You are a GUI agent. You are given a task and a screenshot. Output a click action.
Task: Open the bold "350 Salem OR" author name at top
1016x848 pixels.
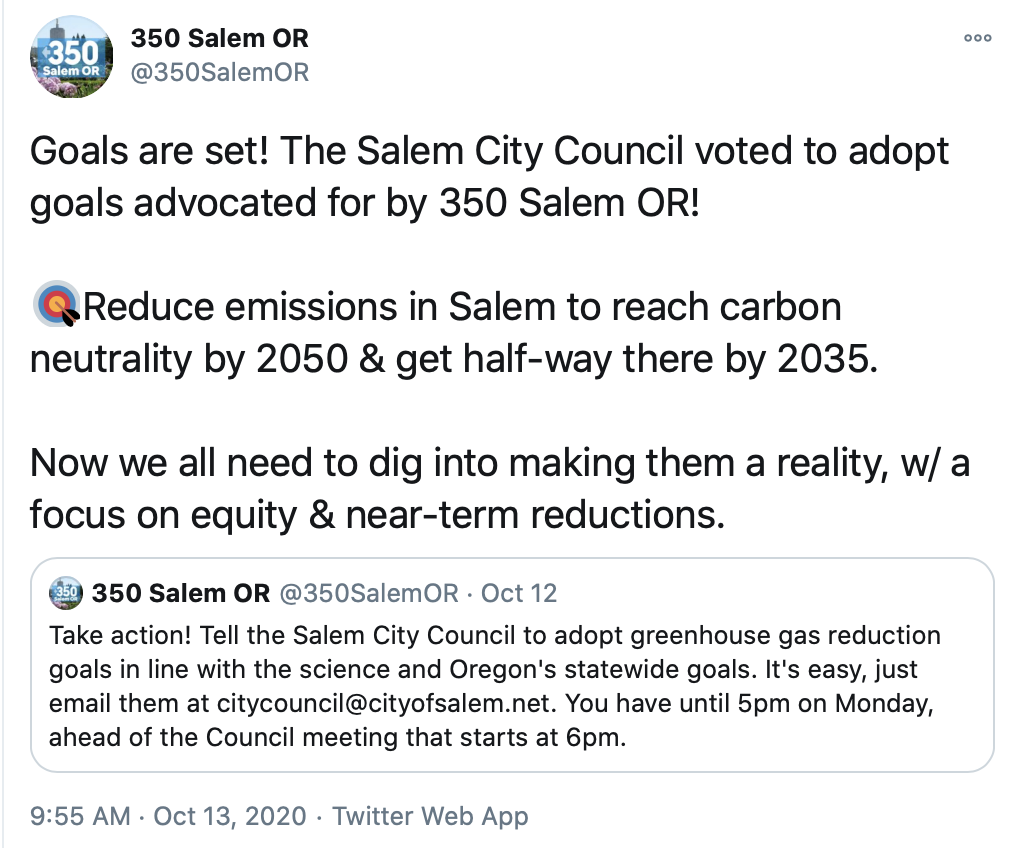click(x=220, y=39)
